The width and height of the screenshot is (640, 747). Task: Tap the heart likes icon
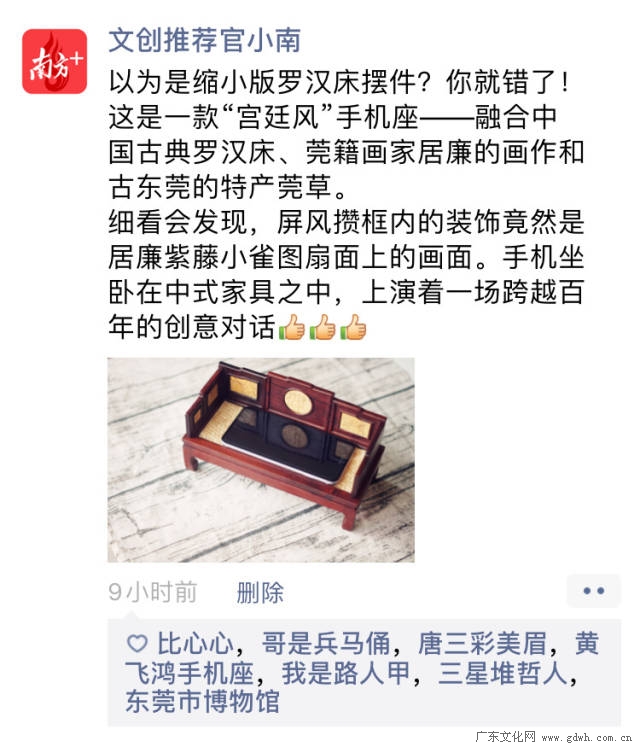(137, 644)
